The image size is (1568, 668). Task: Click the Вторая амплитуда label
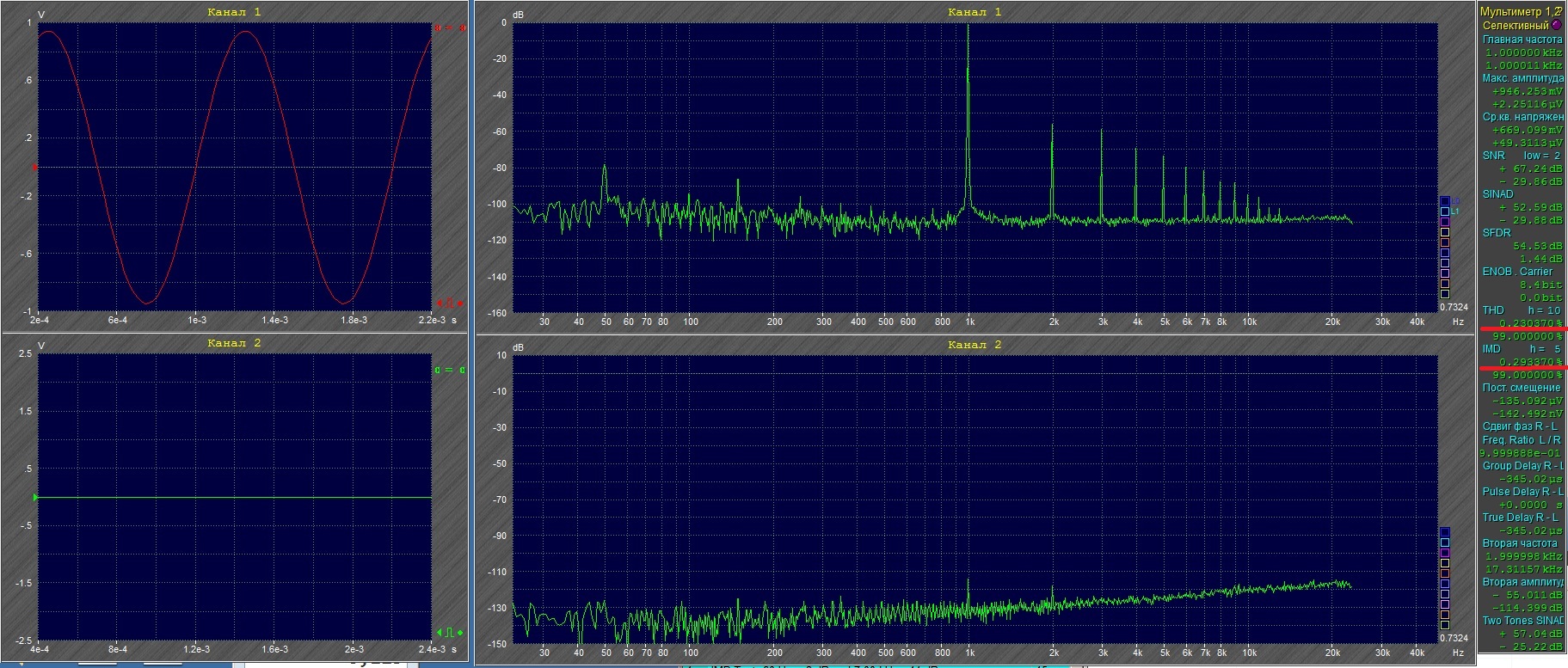[x=1522, y=582]
